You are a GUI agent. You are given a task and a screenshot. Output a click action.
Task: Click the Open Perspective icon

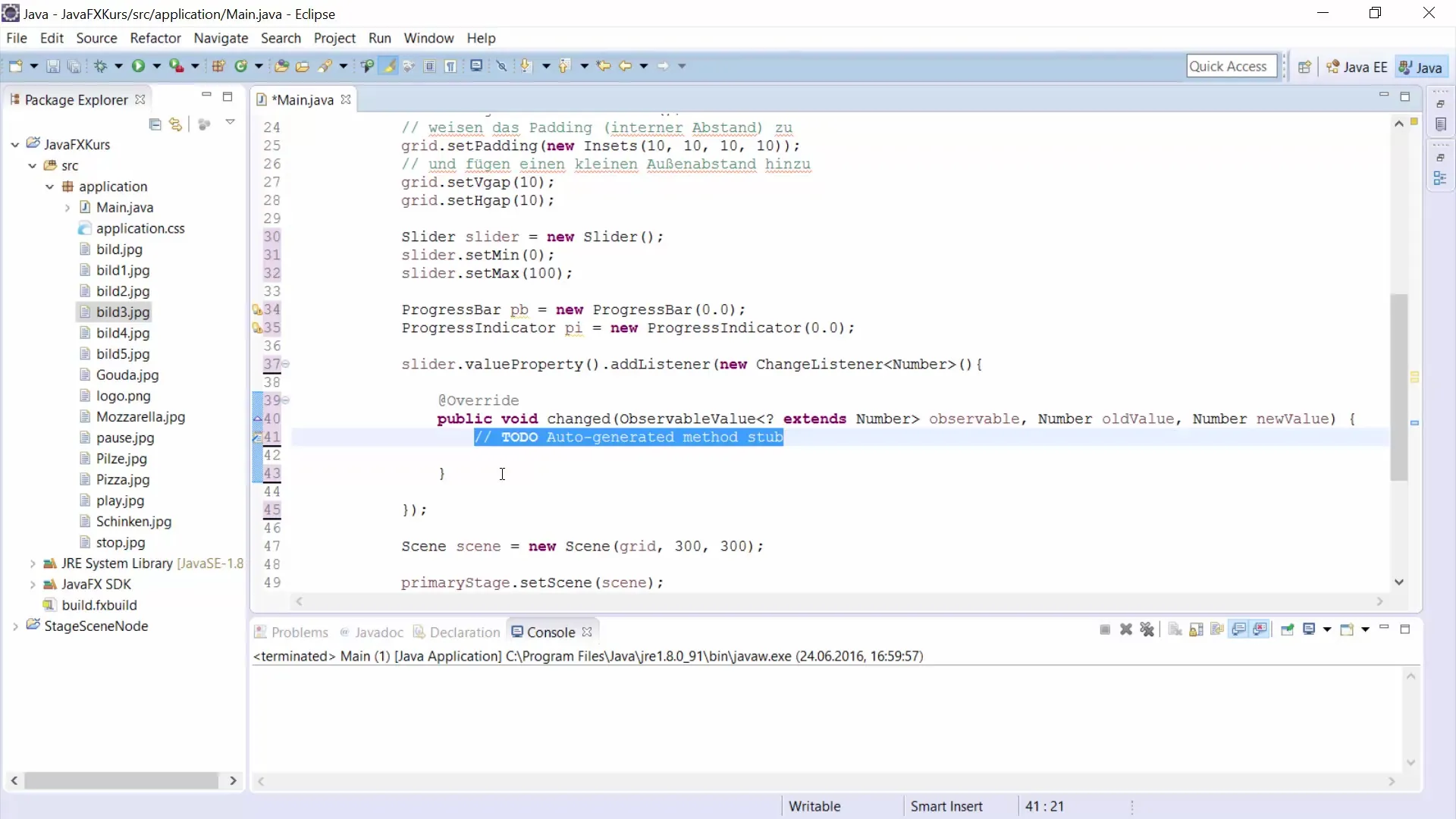click(1304, 67)
